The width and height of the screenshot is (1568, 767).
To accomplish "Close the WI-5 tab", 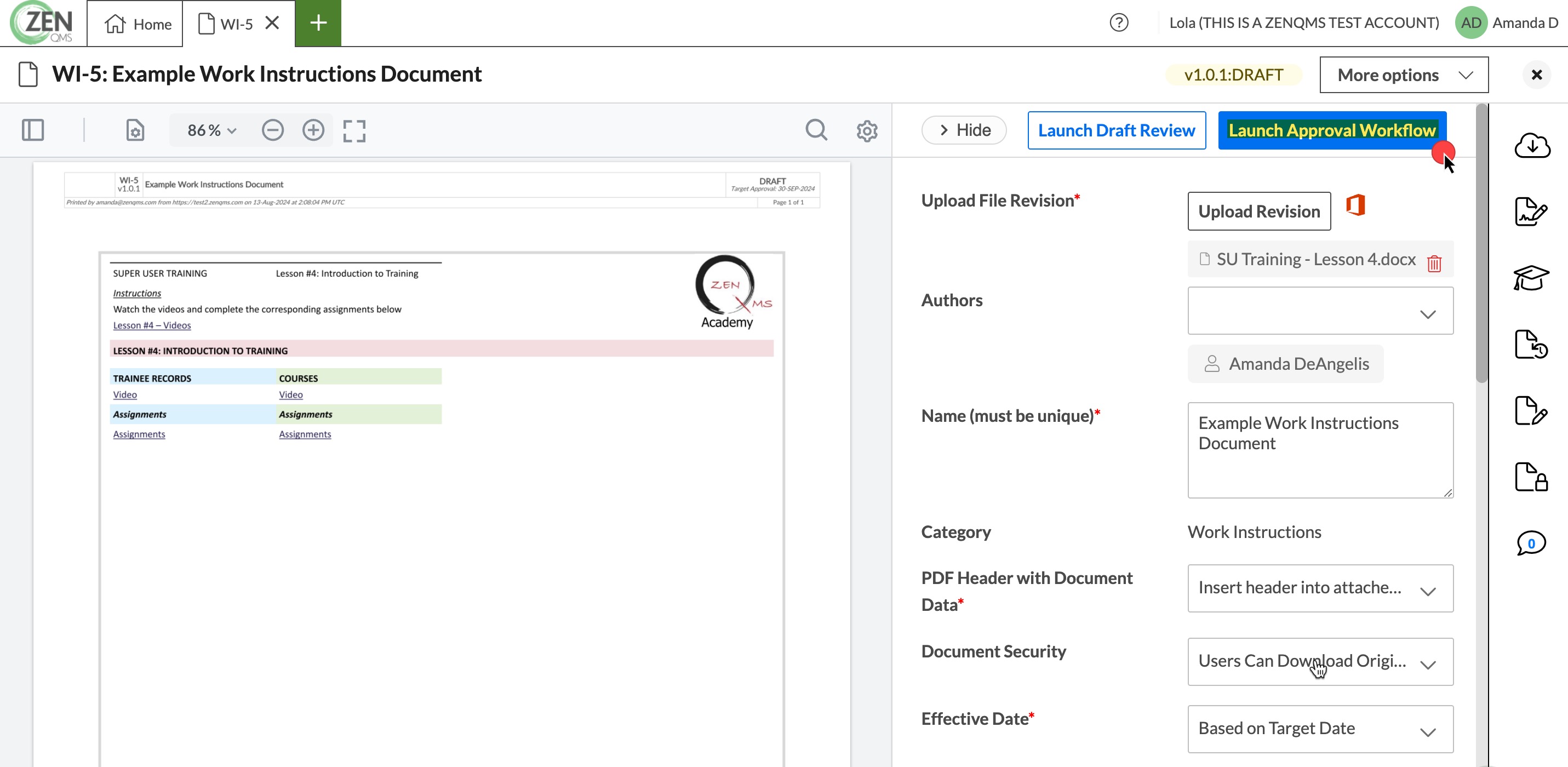I will pos(272,22).
